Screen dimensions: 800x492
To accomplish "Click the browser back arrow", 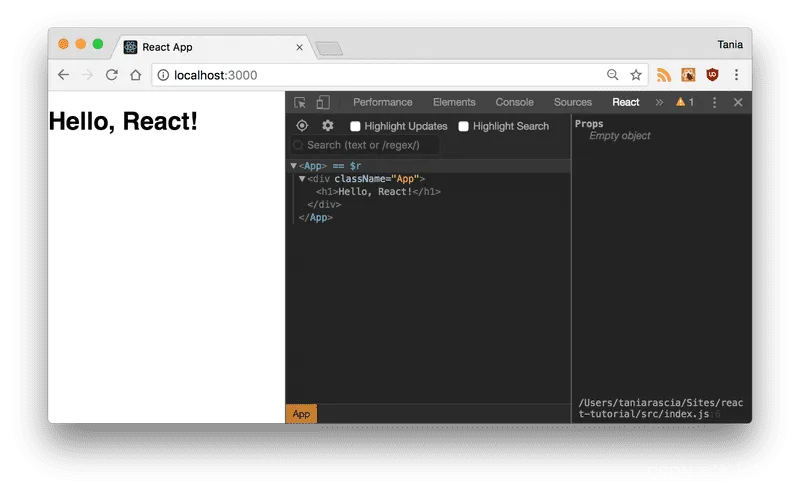I will (63, 75).
